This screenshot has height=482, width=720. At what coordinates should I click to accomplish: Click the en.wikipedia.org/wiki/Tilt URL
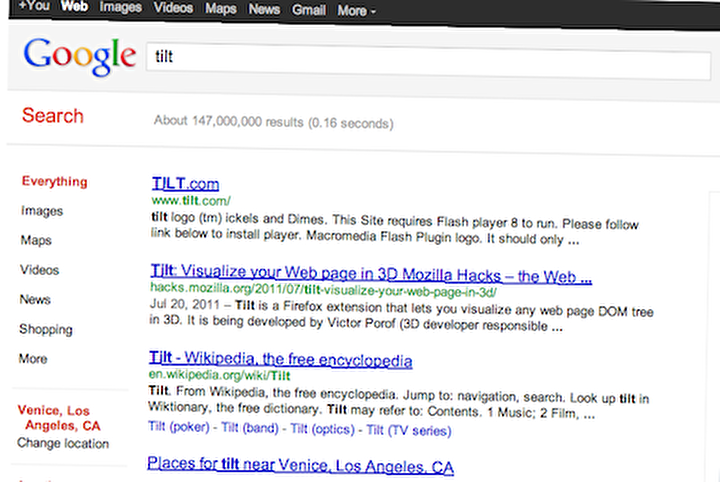pyautogui.click(x=219, y=375)
